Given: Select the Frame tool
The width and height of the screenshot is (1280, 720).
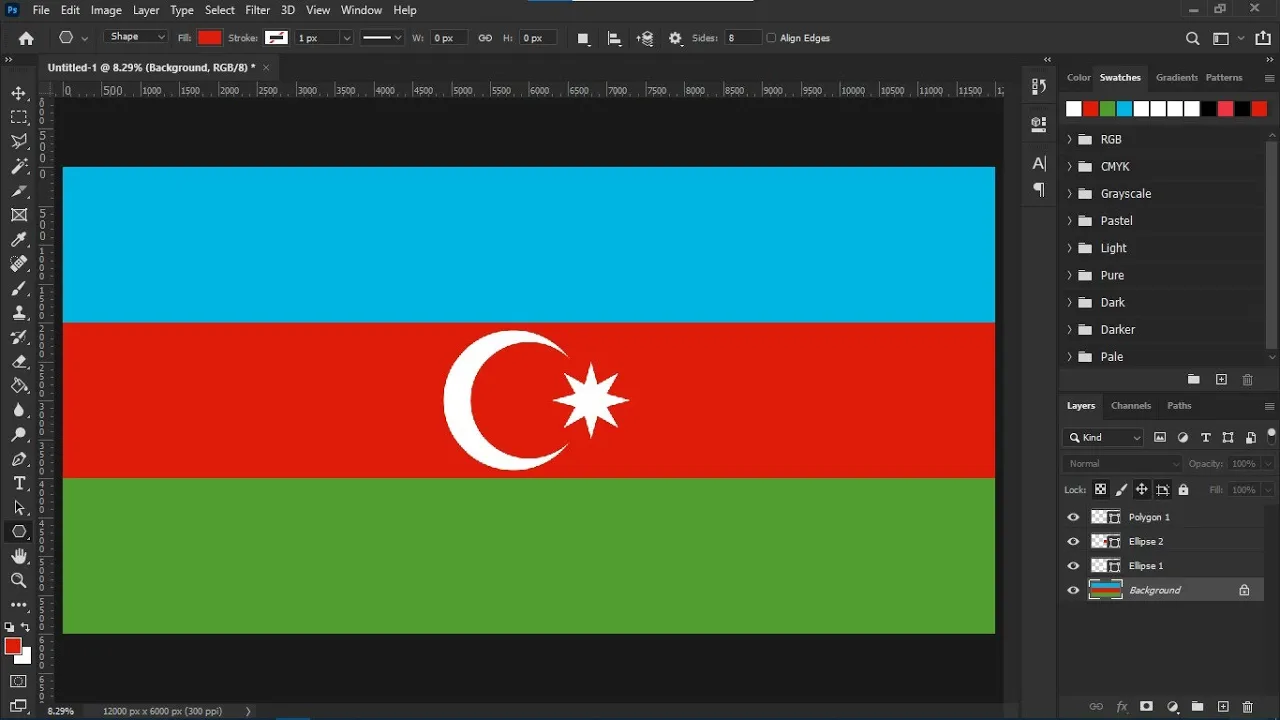Looking at the screenshot, I should (19, 215).
